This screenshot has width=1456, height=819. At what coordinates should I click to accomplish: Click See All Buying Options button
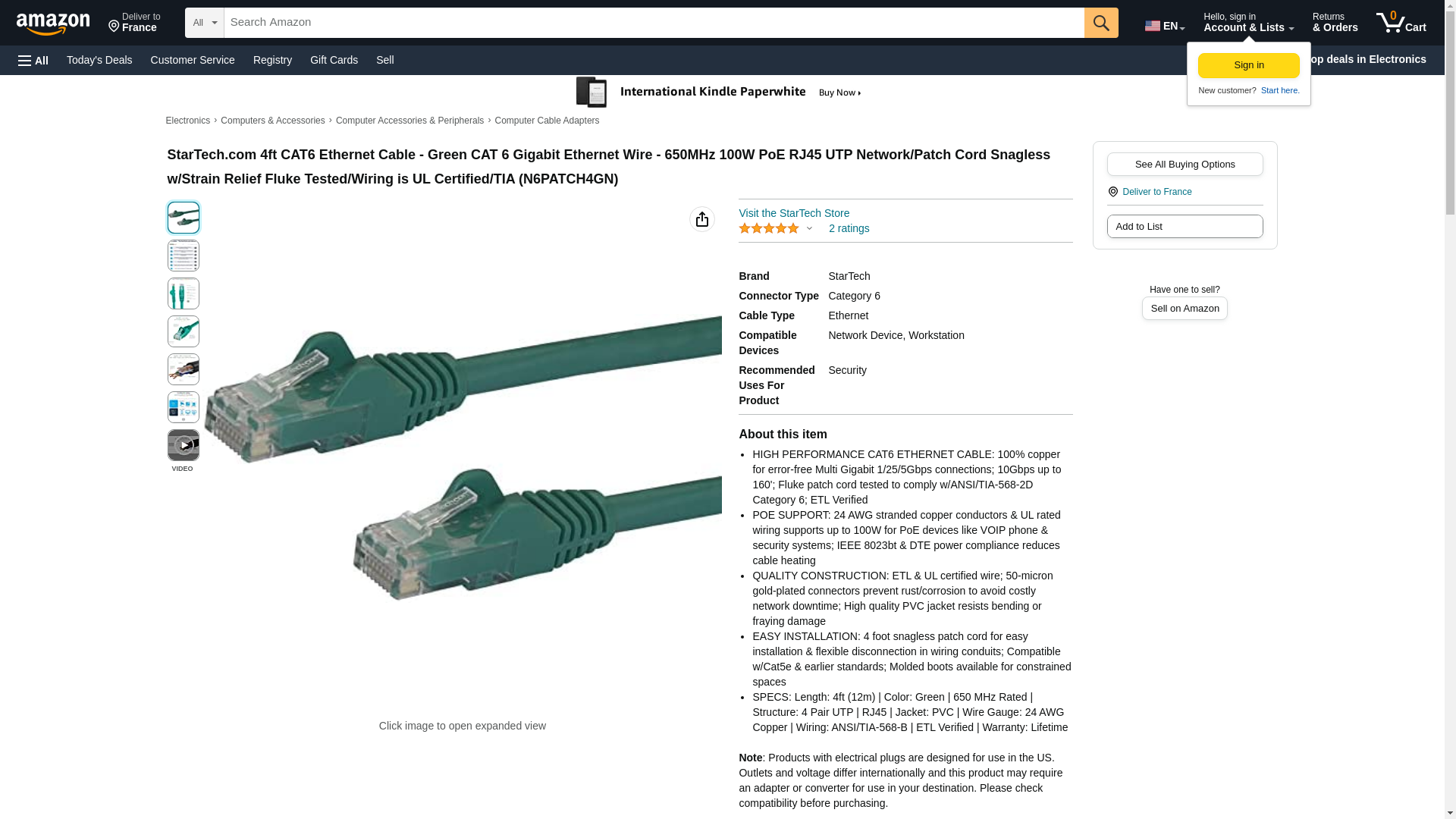tap(1185, 164)
